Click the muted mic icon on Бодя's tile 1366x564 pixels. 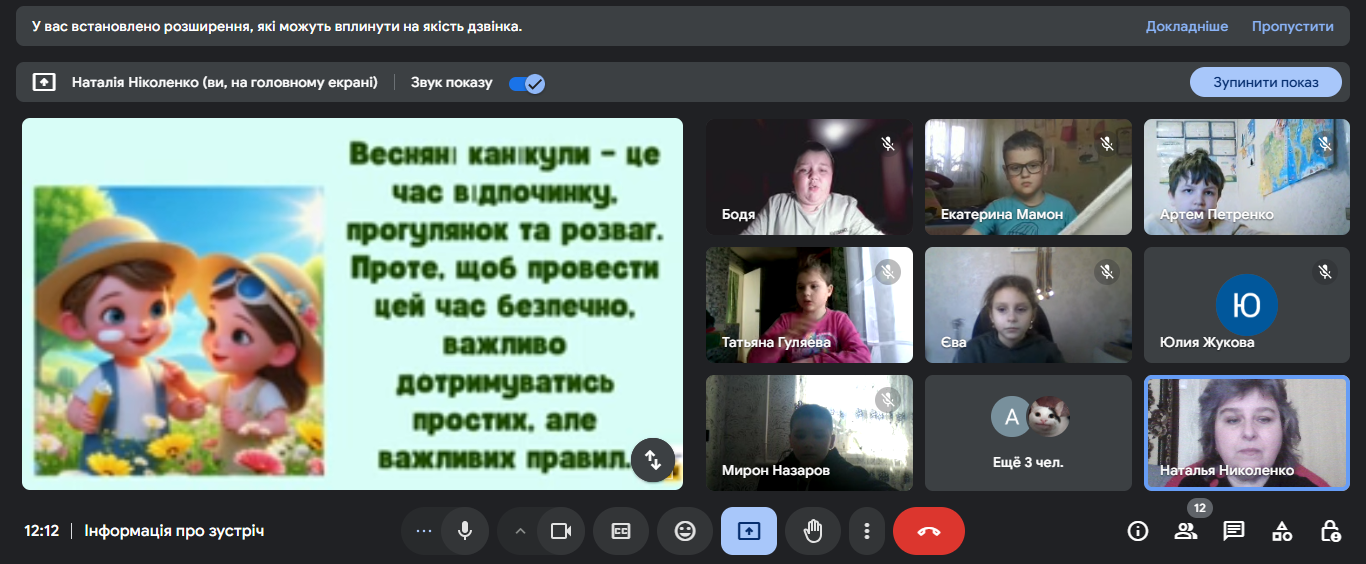(888, 144)
